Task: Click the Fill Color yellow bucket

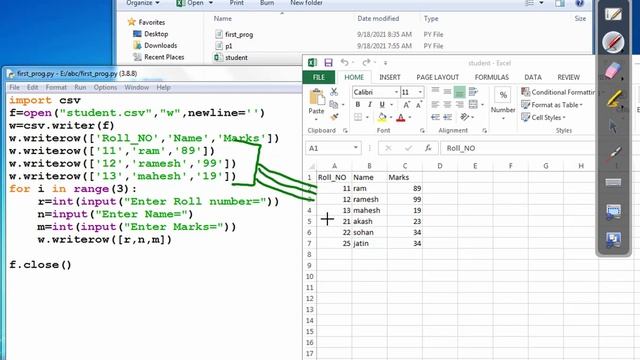Action: tap(382, 118)
